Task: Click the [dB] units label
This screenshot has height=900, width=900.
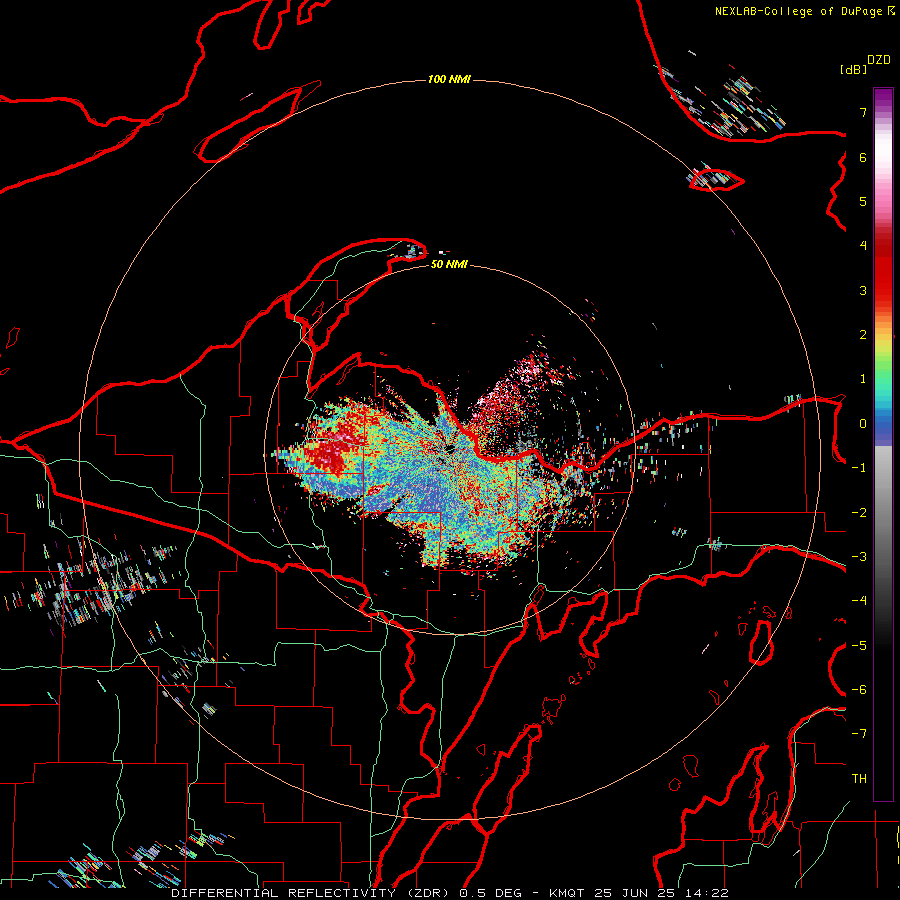Action: pos(854,69)
